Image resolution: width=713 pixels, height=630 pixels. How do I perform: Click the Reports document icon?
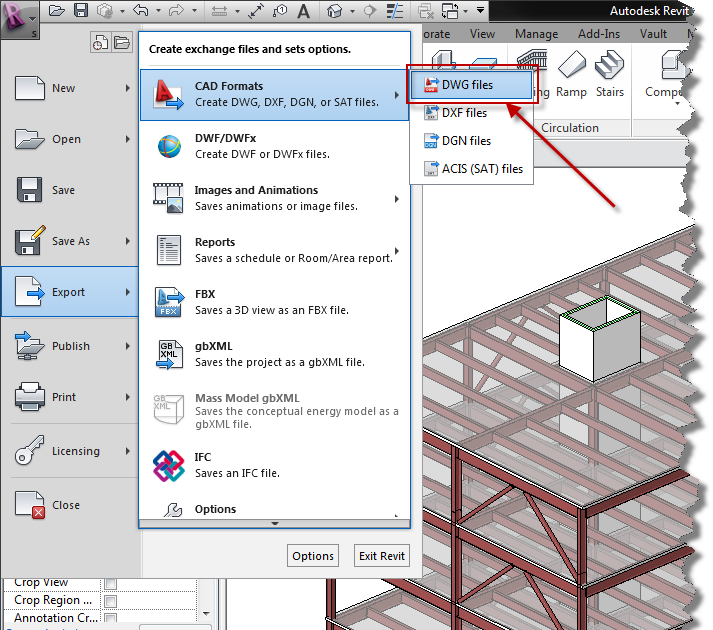[x=169, y=250]
